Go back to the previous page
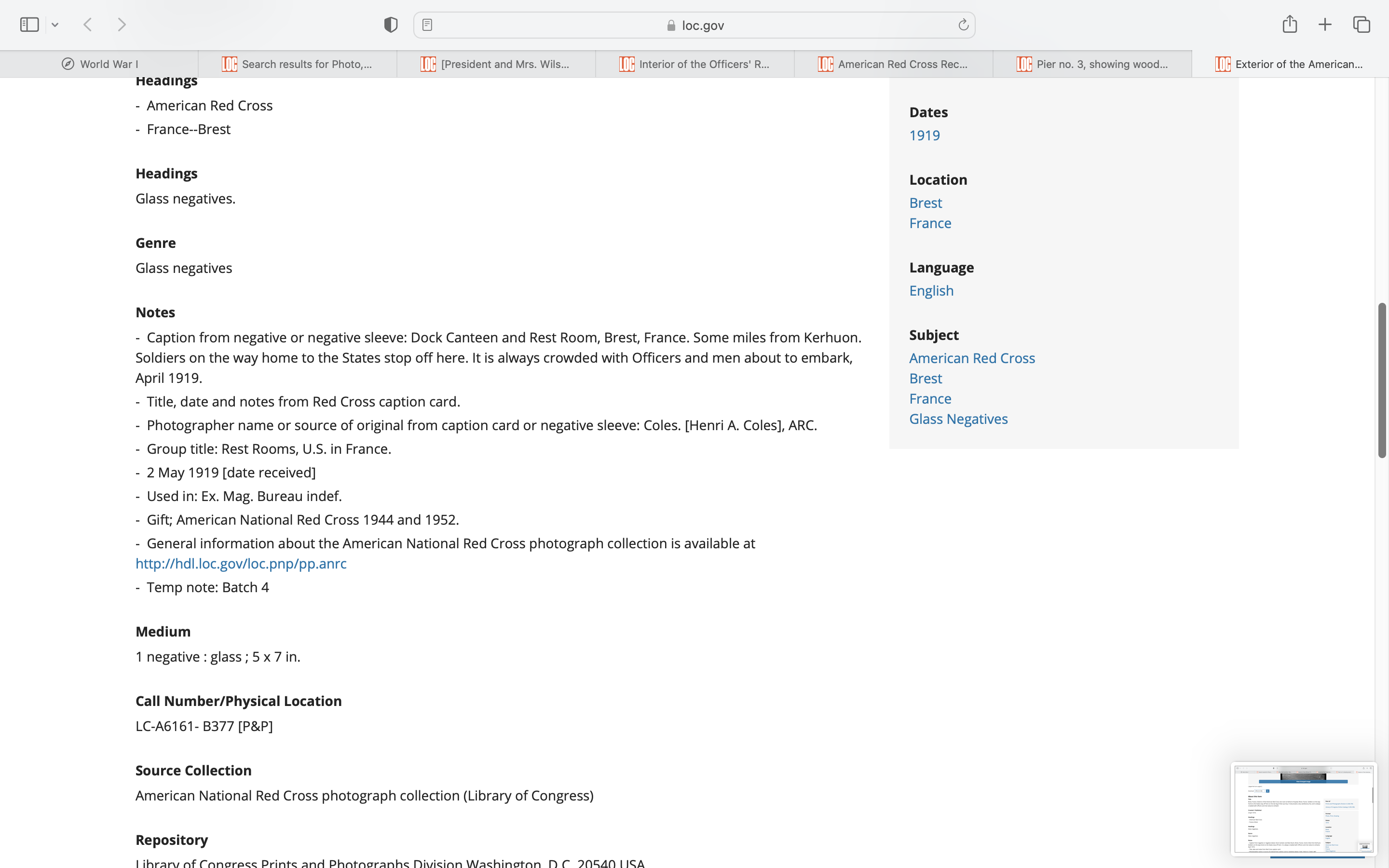The width and height of the screenshot is (1389, 868). [88, 25]
